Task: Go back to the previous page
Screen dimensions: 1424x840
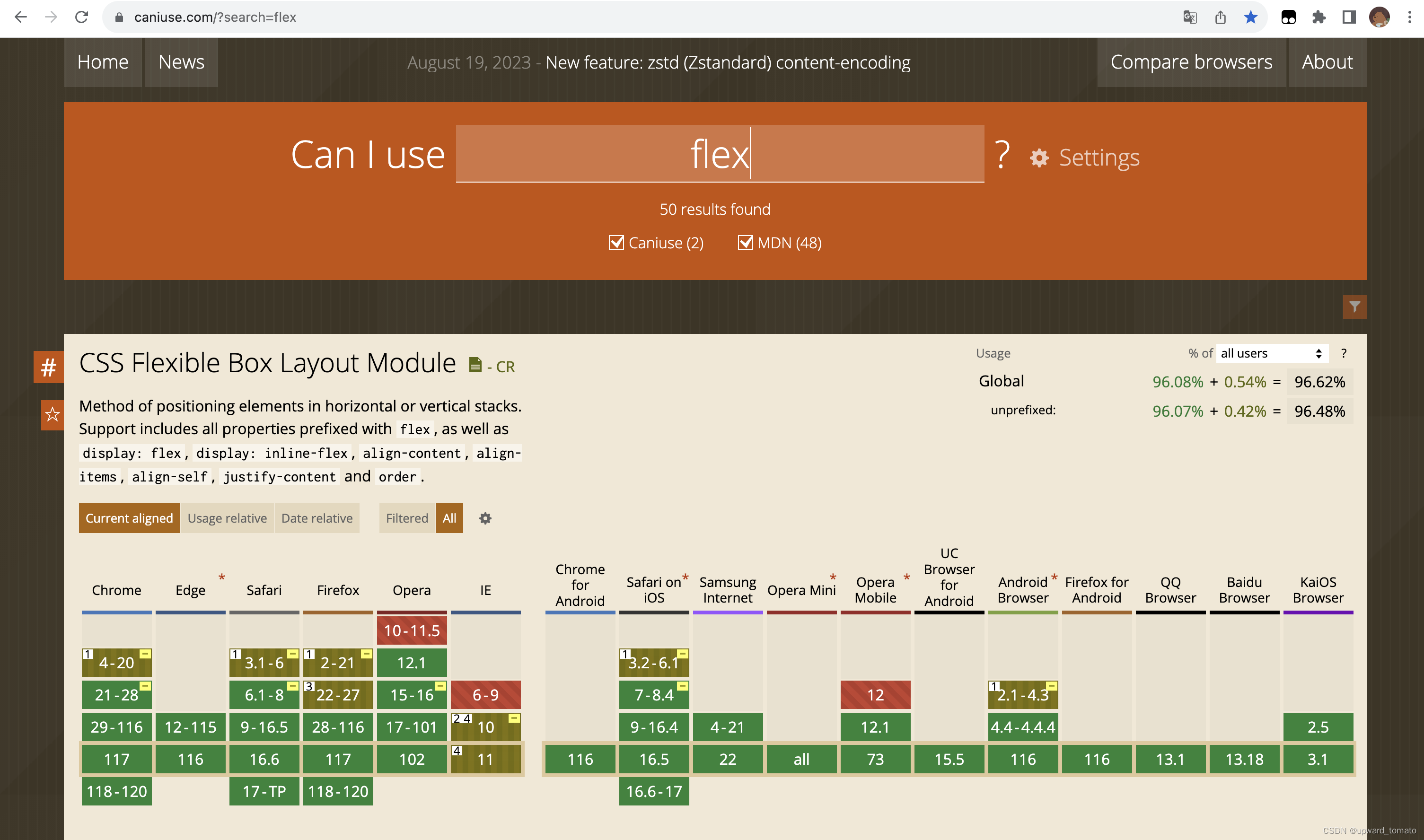Action: (x=21, y=17)
